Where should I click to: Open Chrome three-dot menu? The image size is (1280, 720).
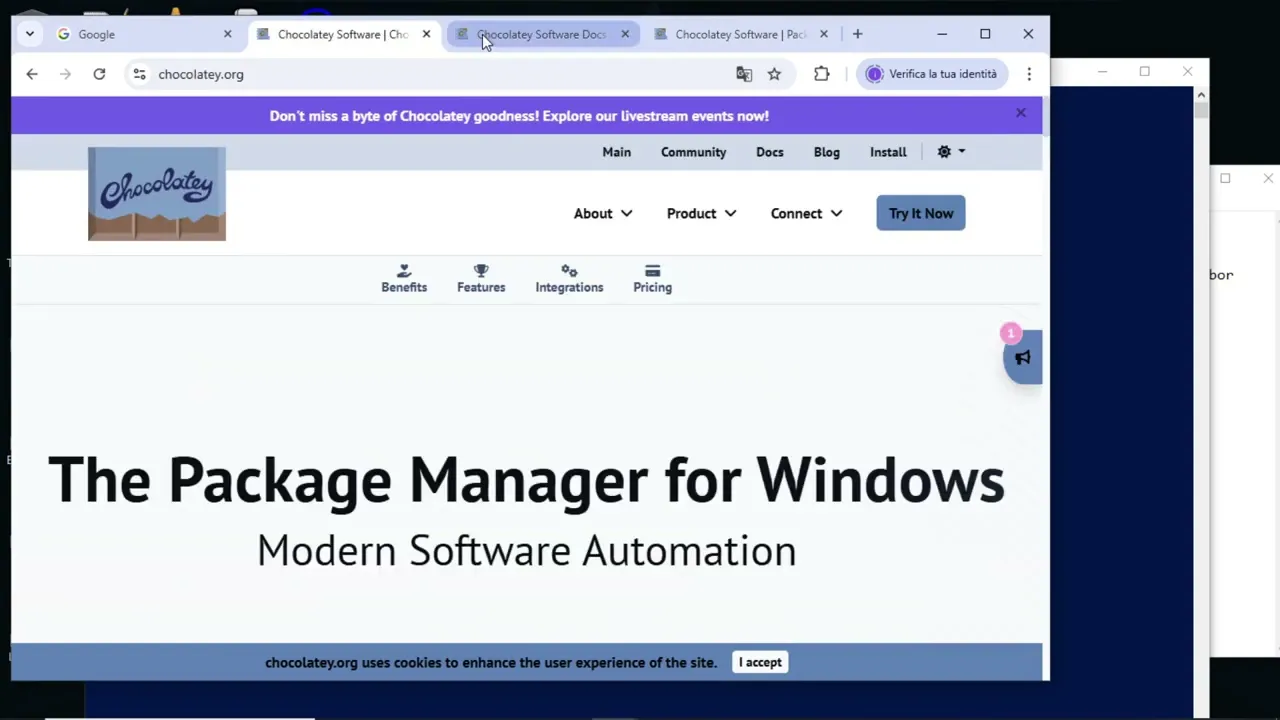tap(1029, 74)
